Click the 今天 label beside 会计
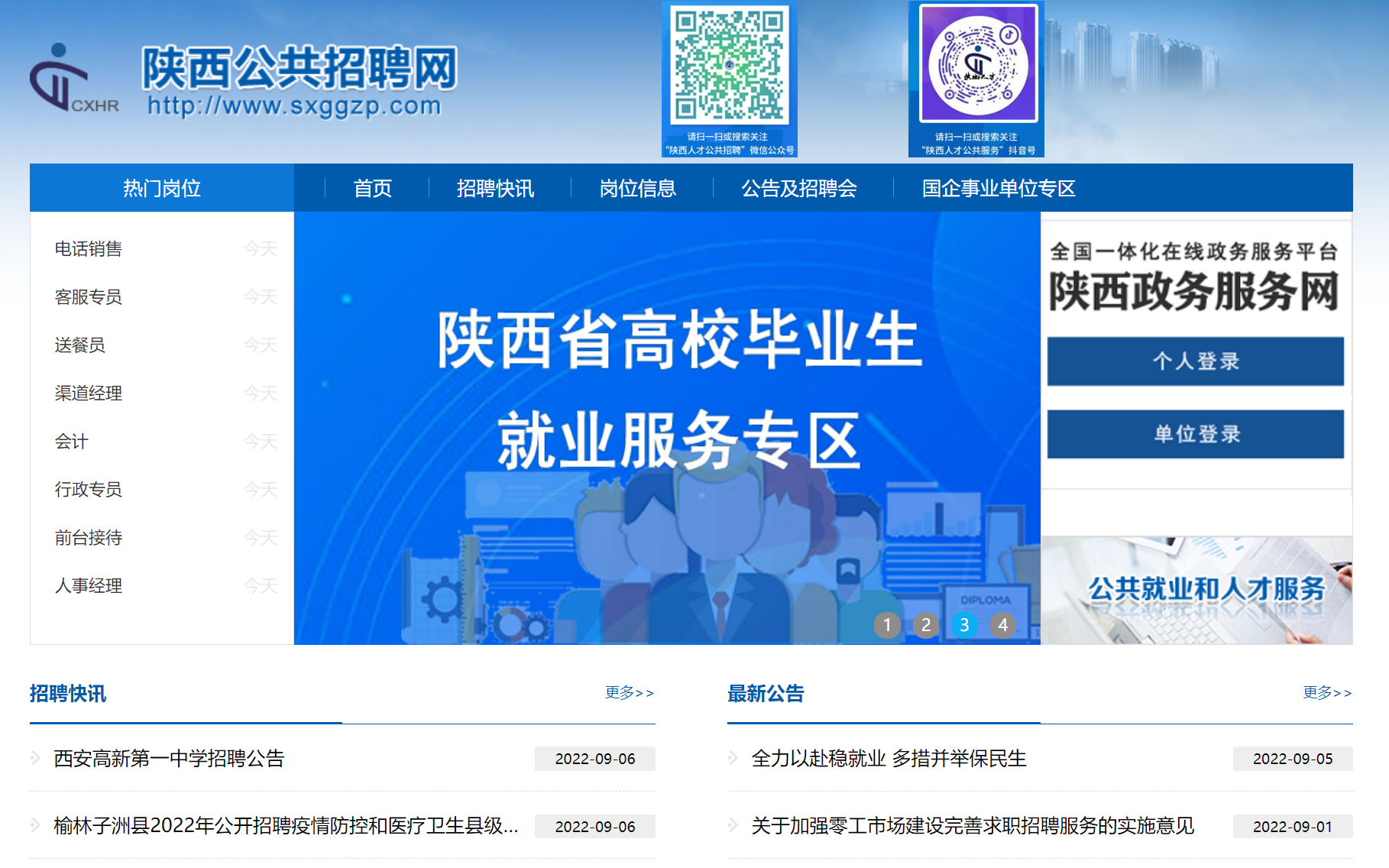The image size is (1389, 868). 261,442
